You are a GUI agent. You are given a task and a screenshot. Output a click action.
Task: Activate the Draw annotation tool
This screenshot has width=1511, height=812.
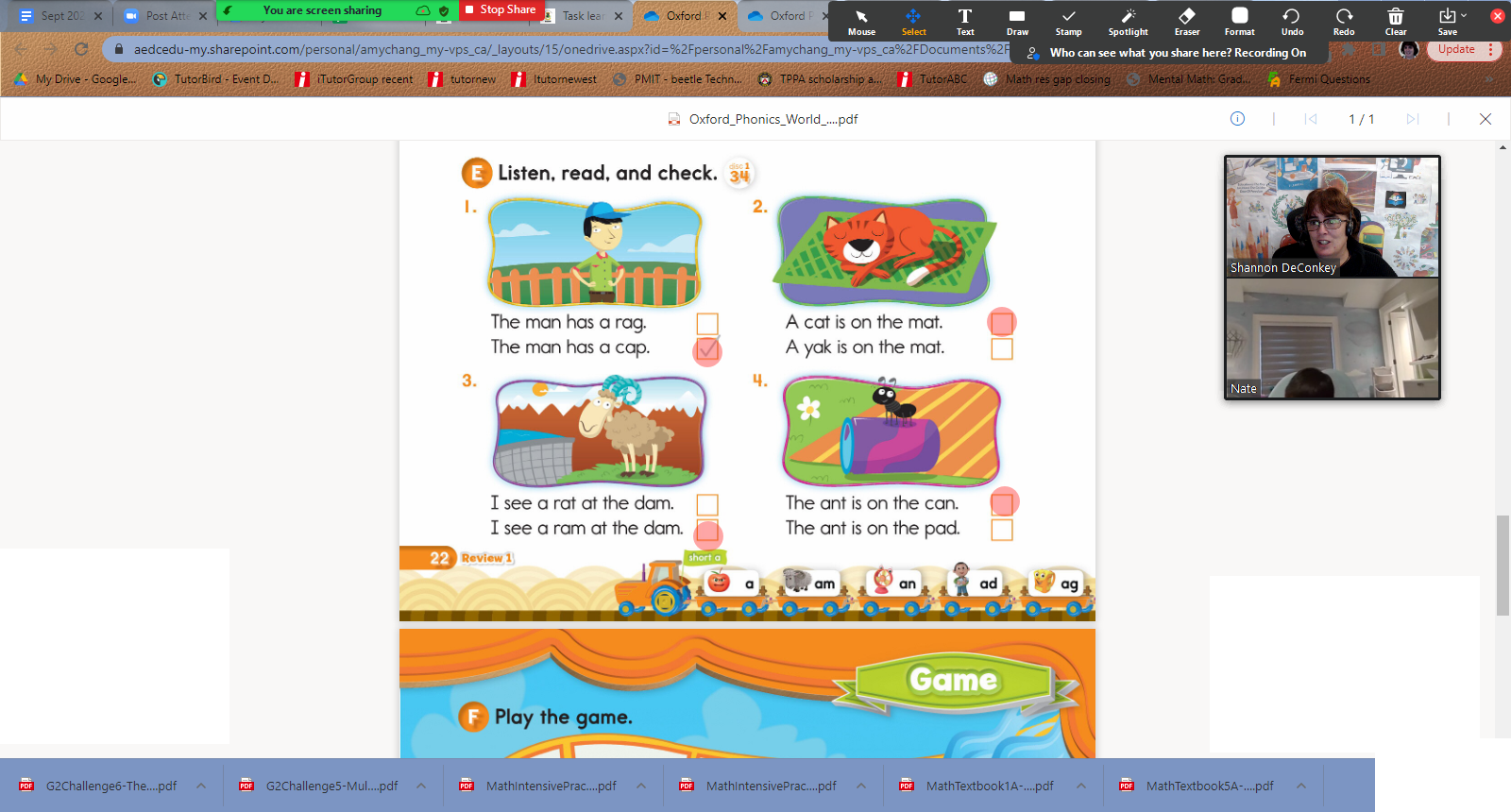coord(1017,21)
